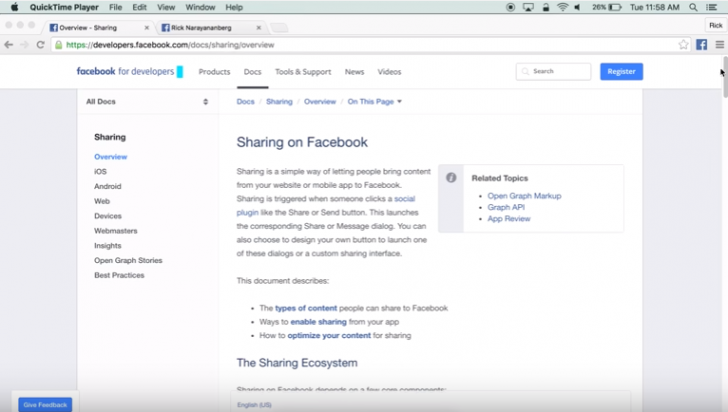Image resolution: width=728 pixels, height=412 pixels.
Task: Click the browser forward arrow
Action: pyautogui.click(x=24, y=45)
